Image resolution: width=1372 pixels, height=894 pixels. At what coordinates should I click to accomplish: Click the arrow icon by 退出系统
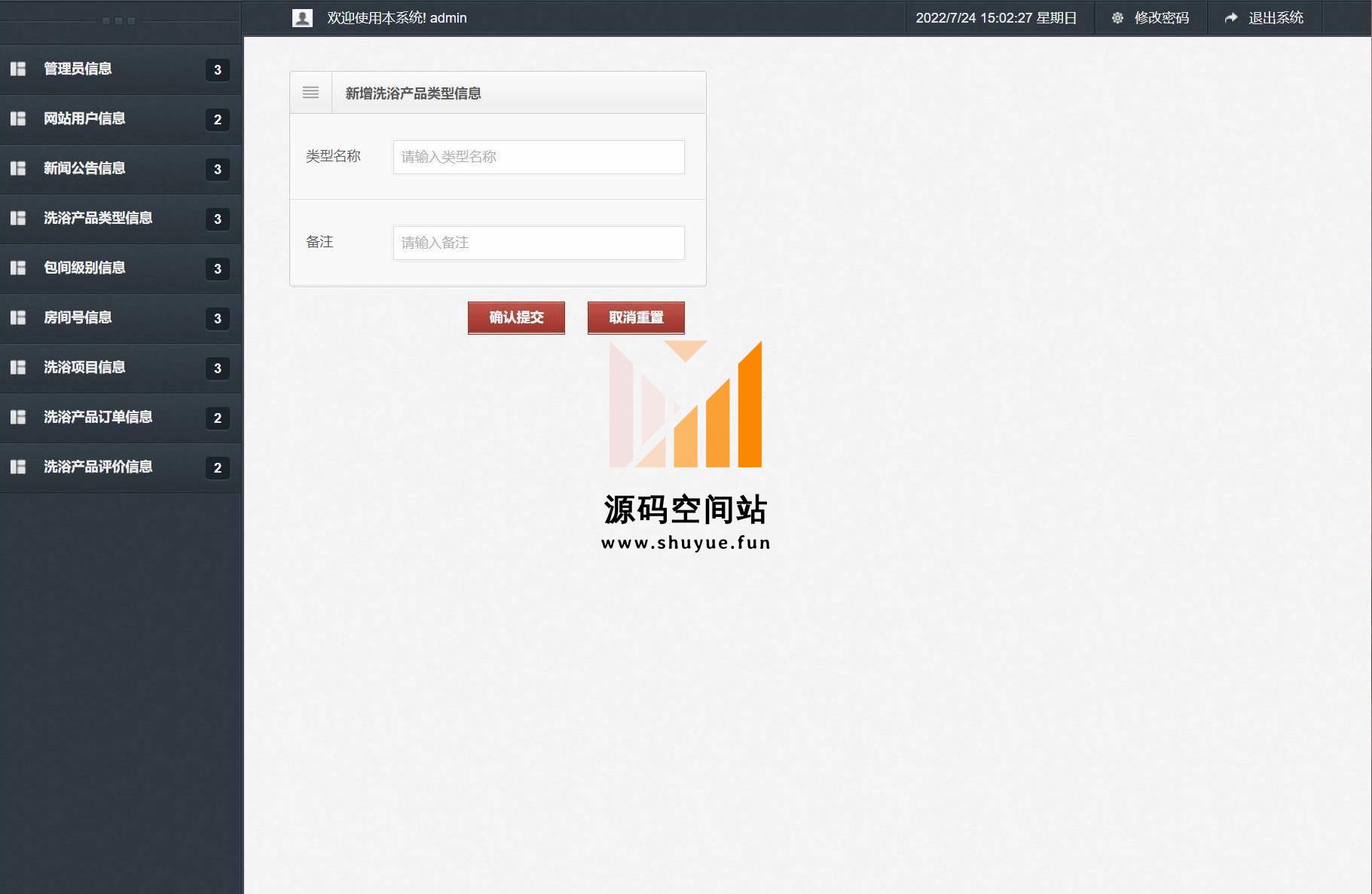coord(1231,18)
